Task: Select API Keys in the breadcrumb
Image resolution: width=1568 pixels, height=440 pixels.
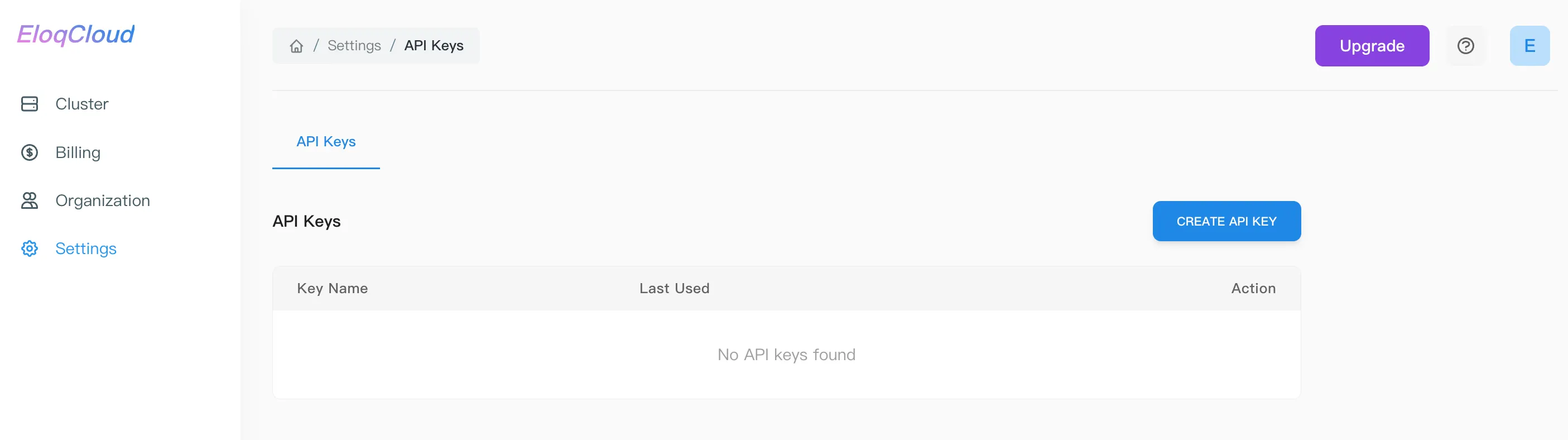Action: coord(433,45)
